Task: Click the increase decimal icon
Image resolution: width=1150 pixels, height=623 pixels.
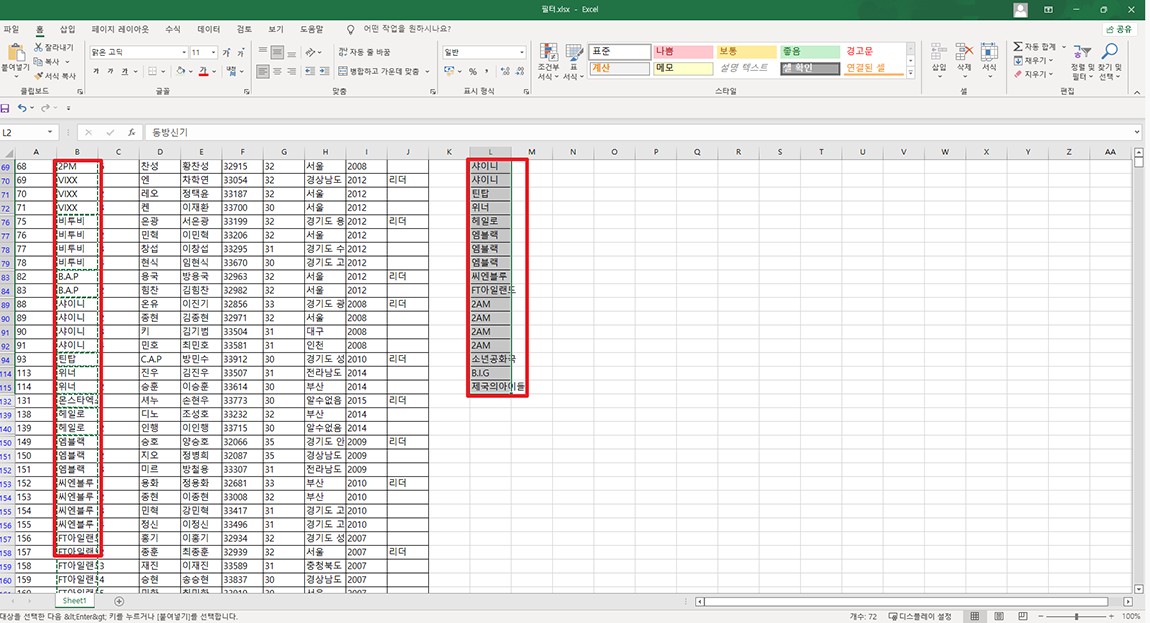Action: tap(504, 71)
